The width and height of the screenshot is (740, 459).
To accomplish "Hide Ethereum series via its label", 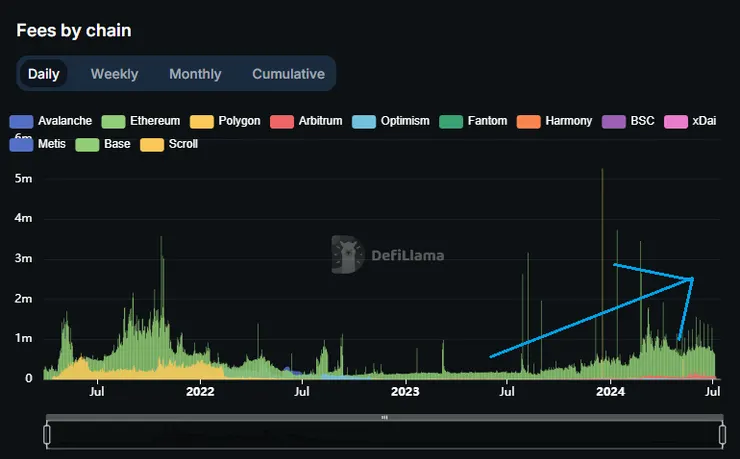I will tap(155, 121).
